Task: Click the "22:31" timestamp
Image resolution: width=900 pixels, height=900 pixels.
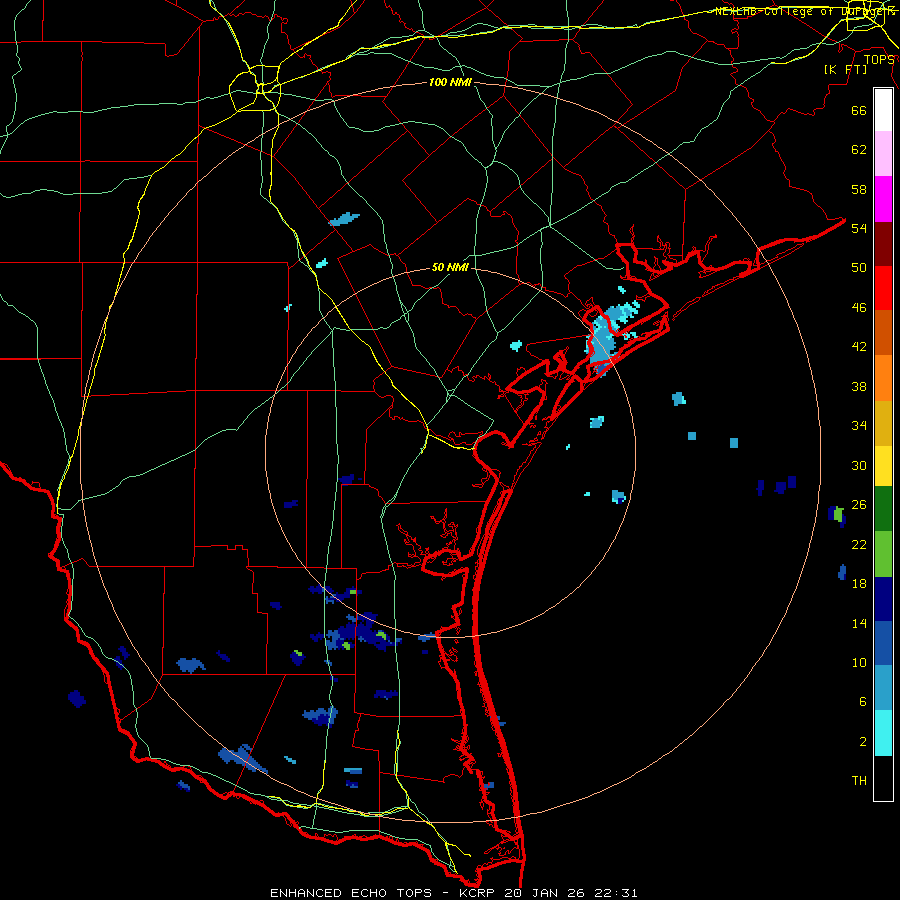Action: tap(616, 893)
